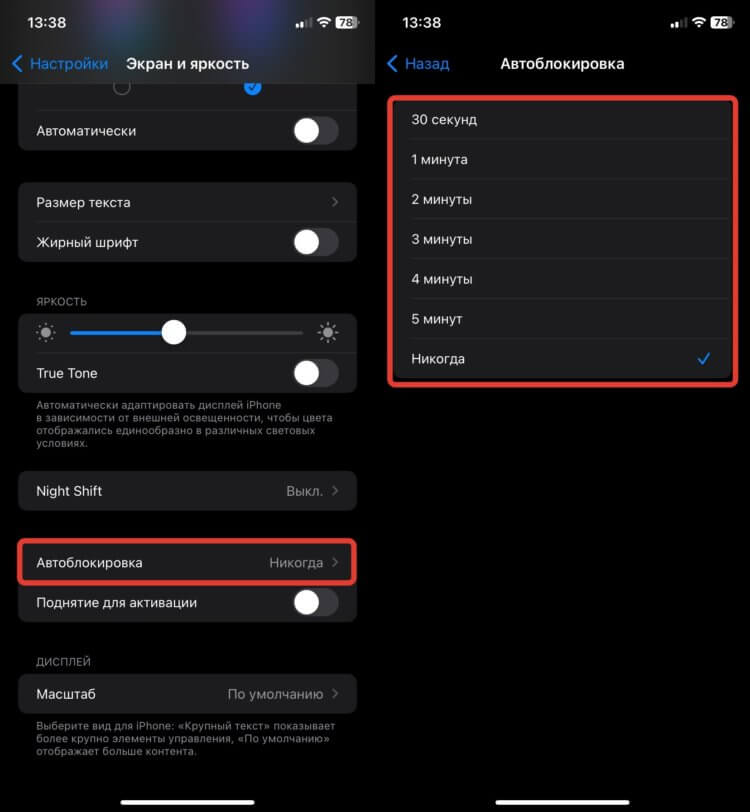This screenshot has width=750, height=812.
Task: Open the Масштаб display zoom row
Action: point(188,693)
